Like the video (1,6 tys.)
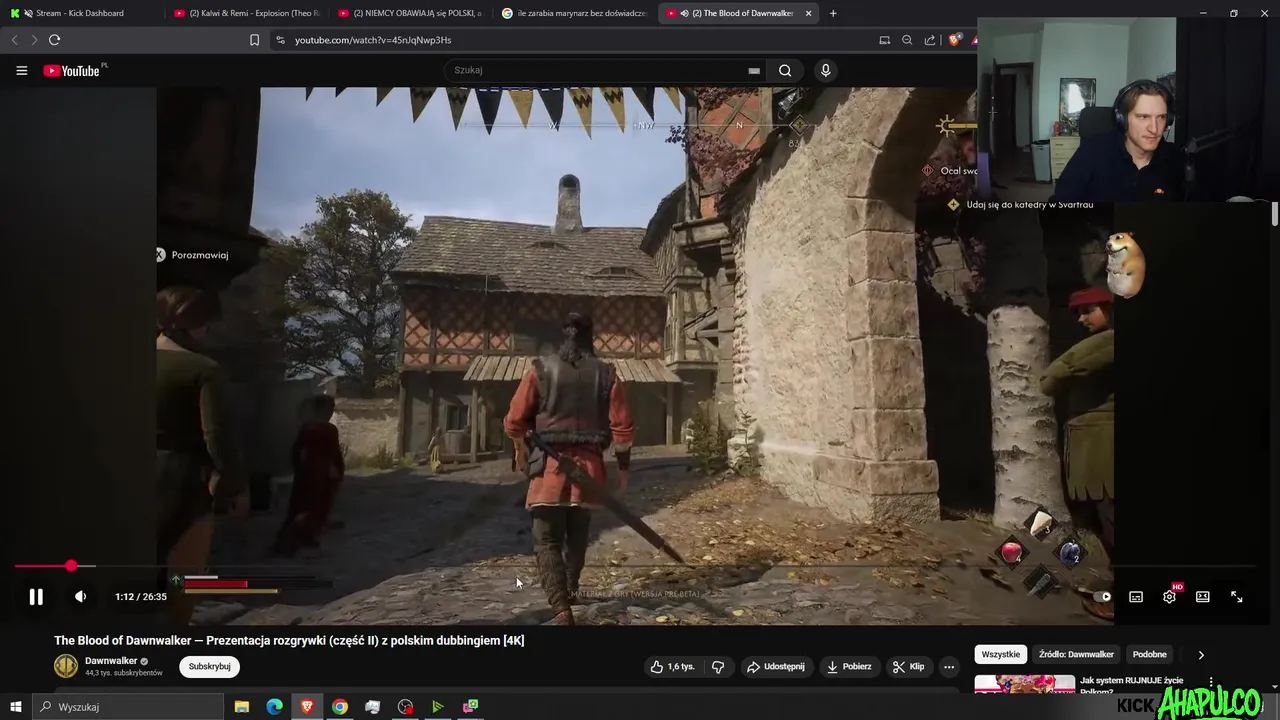This screenshot has width=1280, height=720. point(673,667)
